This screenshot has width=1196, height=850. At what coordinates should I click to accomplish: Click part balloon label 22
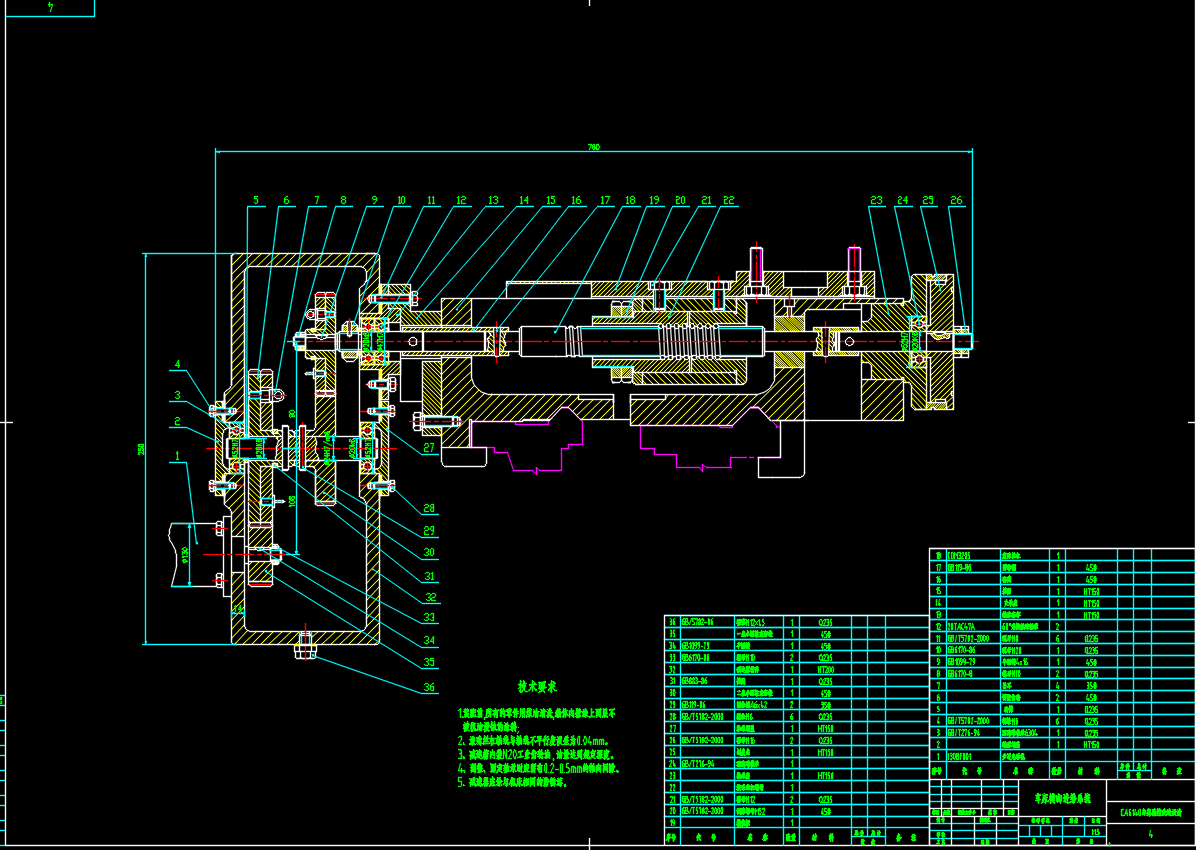pos(729,201)
